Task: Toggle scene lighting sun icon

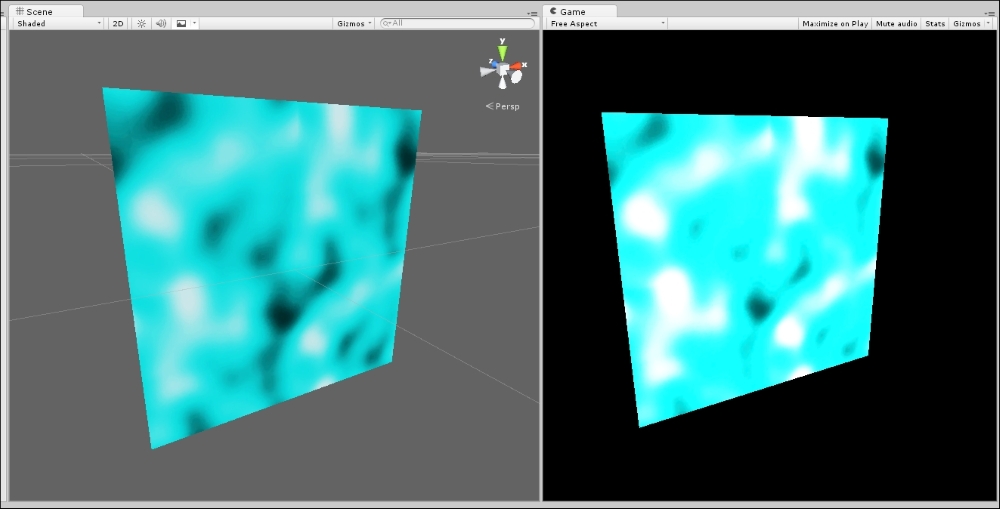Action: coord(141,23)
